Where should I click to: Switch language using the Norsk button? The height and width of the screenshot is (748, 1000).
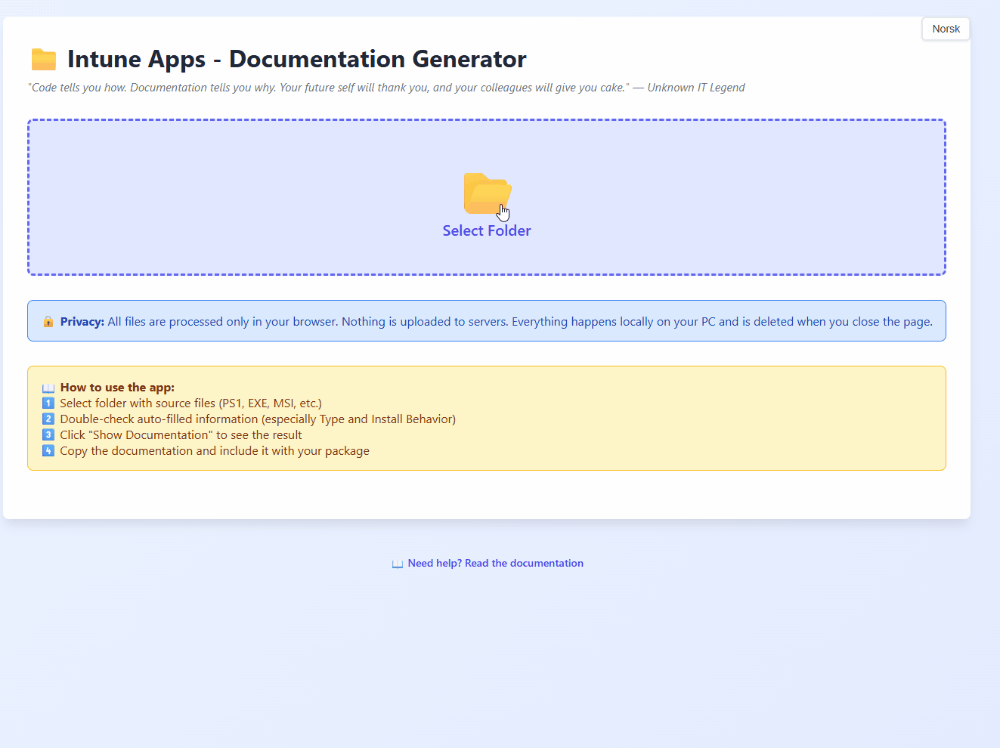point(945,28)
